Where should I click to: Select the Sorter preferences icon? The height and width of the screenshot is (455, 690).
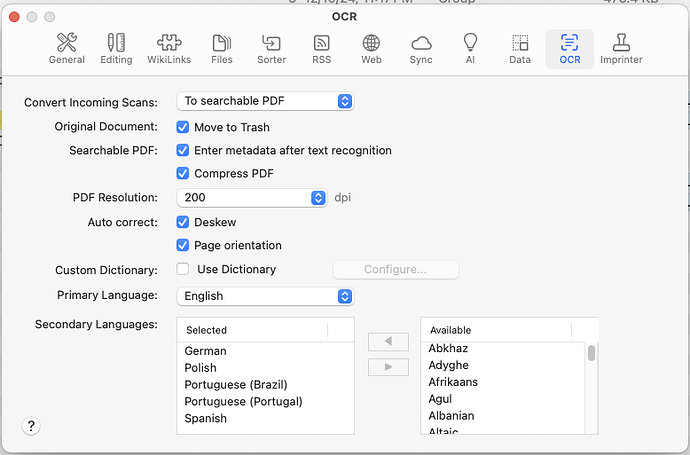point(271,48)
